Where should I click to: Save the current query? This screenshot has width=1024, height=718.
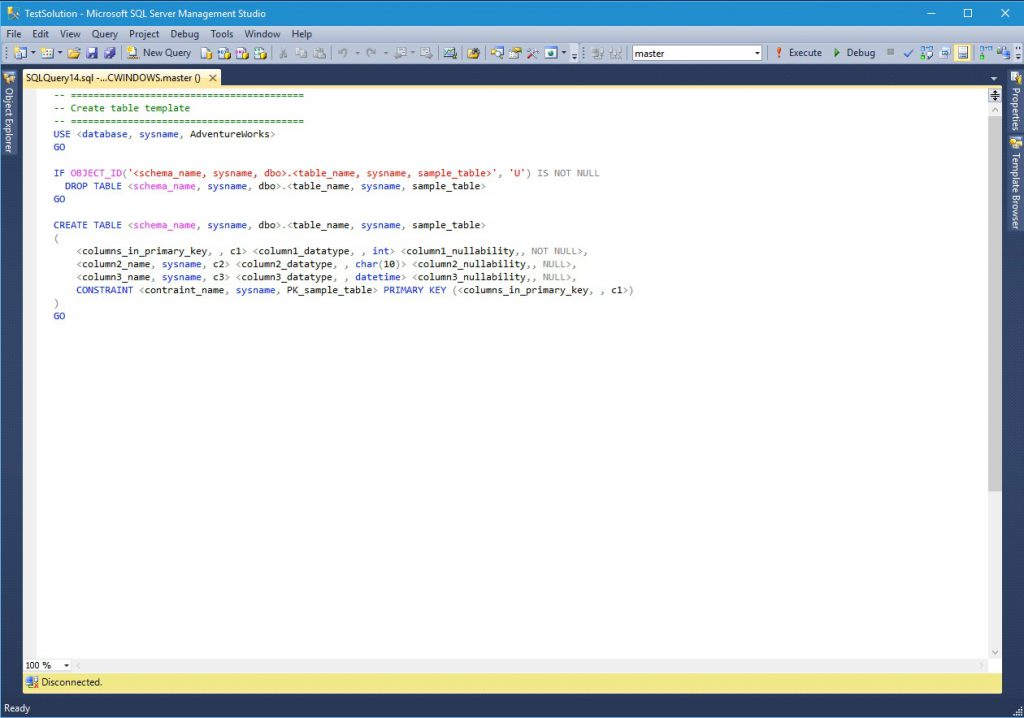[92, 52]
